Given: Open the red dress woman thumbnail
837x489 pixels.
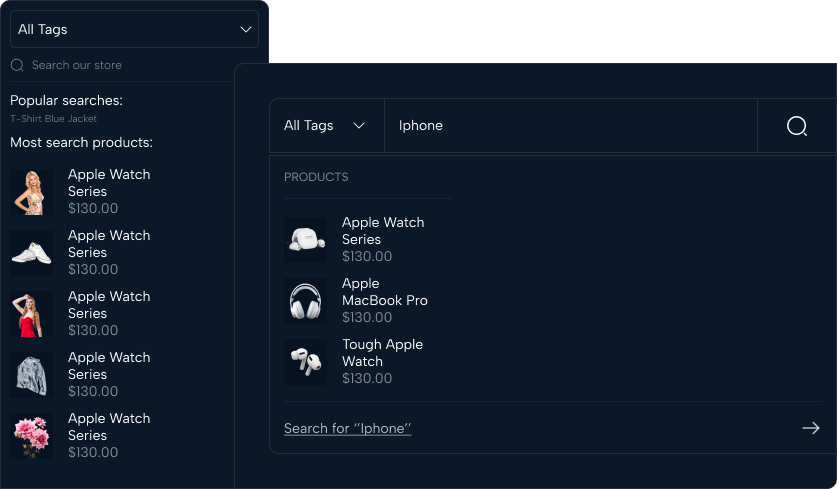Looking at the screenshot, I should [x=31, y=314].
